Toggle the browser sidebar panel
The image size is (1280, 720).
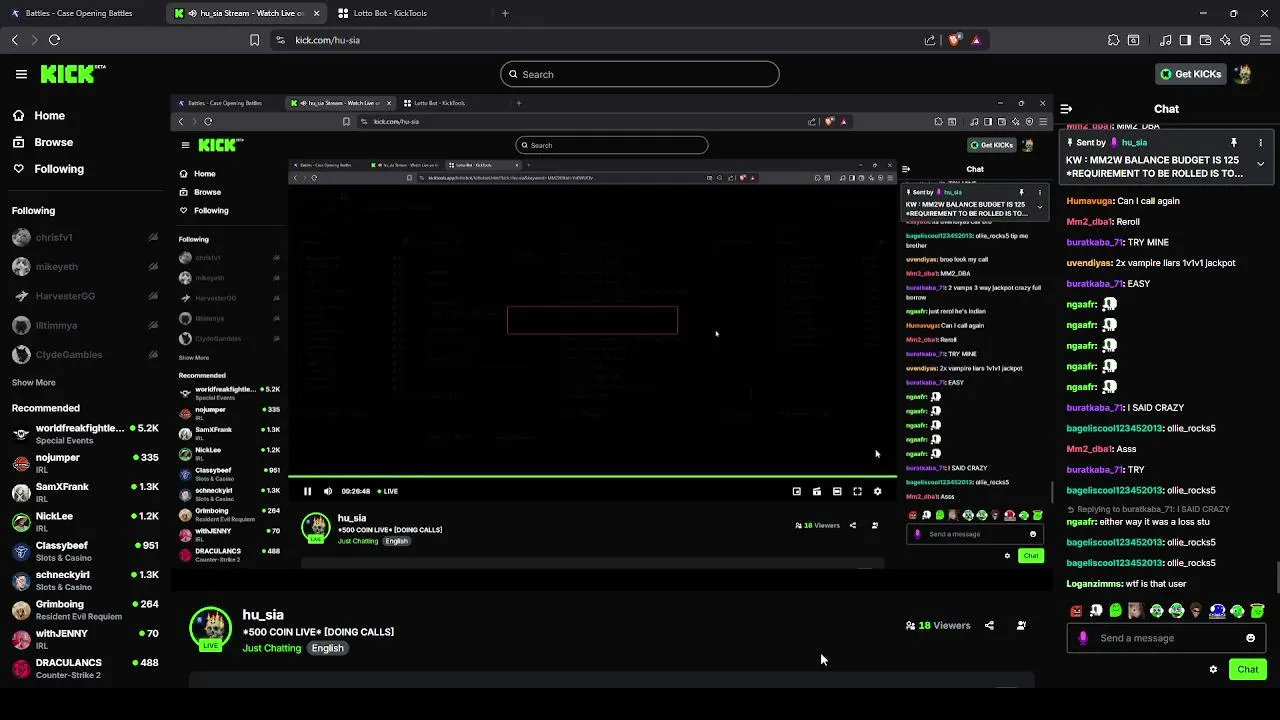tap(1185, 40)
